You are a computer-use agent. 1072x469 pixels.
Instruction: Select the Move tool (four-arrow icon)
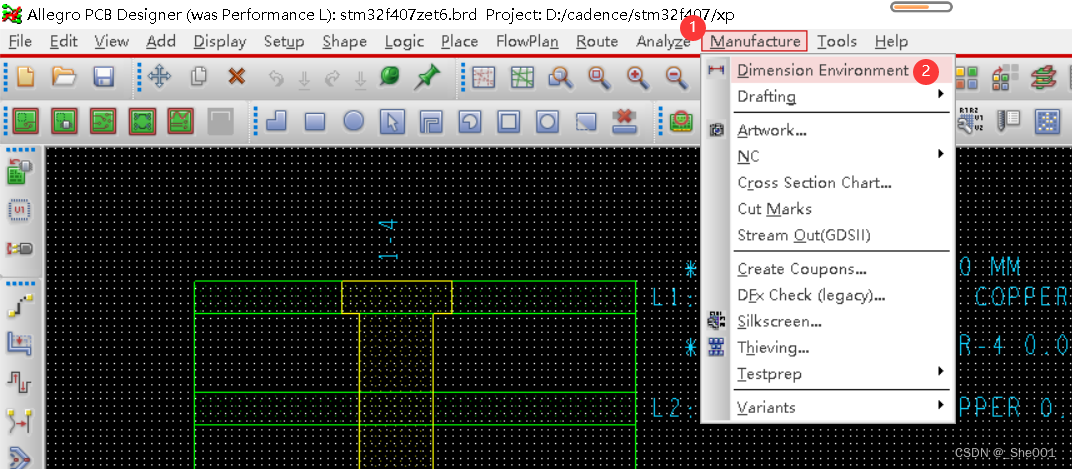(x=159, y=76)
